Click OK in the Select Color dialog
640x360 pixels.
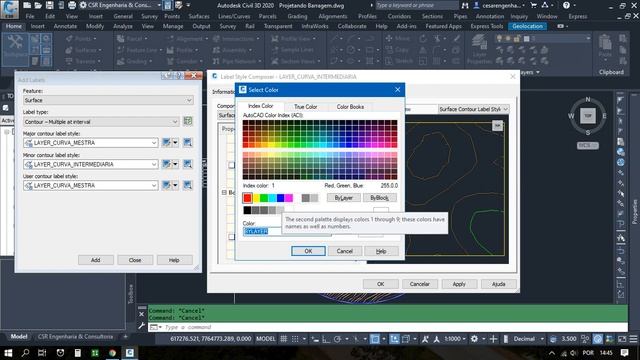point(308,251)
